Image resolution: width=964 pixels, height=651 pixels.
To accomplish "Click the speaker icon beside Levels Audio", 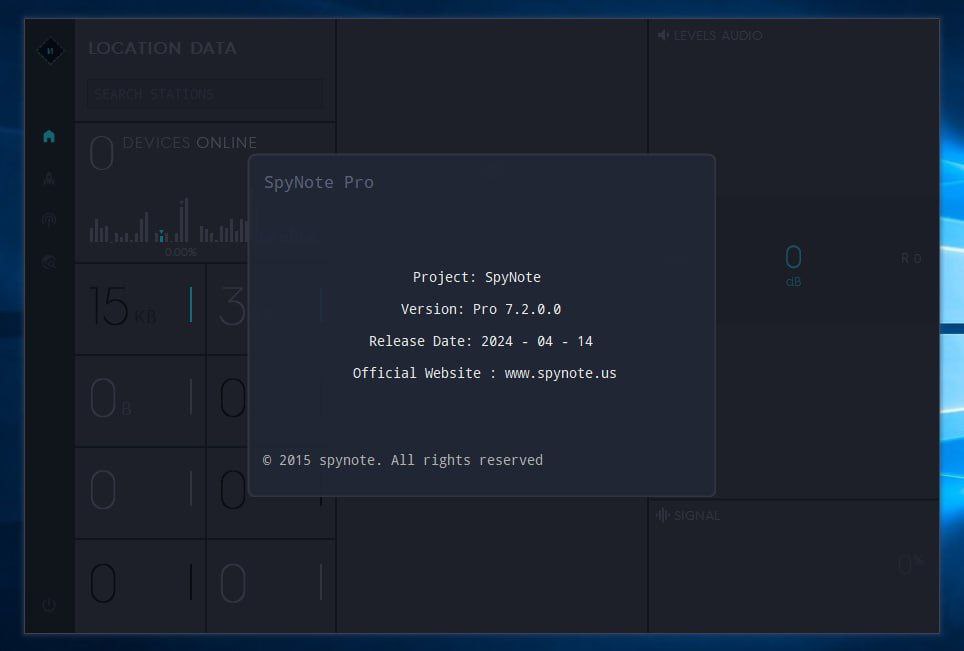I will [x=663, y=35].
